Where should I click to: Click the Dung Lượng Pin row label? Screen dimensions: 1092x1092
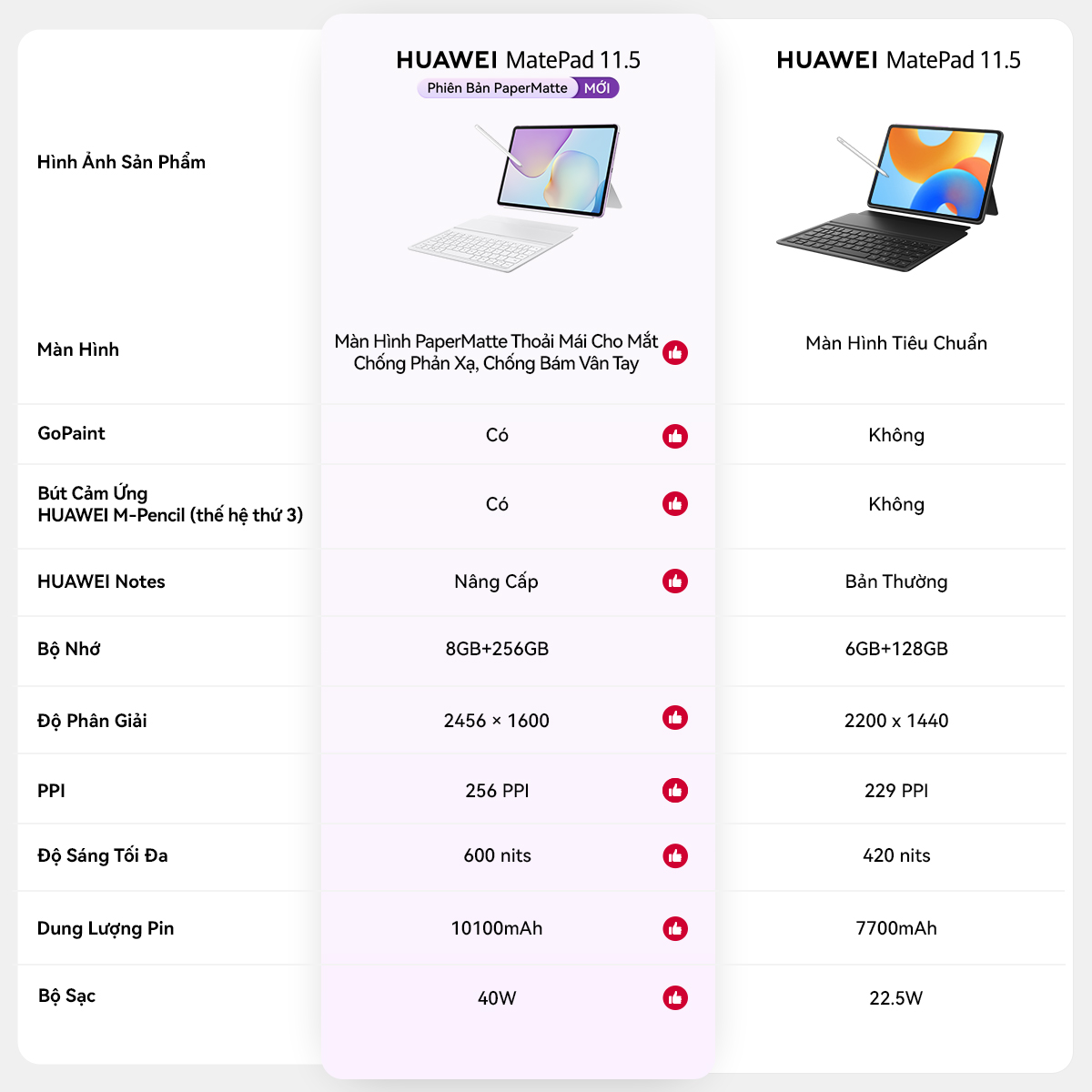[x=106, y=928]
